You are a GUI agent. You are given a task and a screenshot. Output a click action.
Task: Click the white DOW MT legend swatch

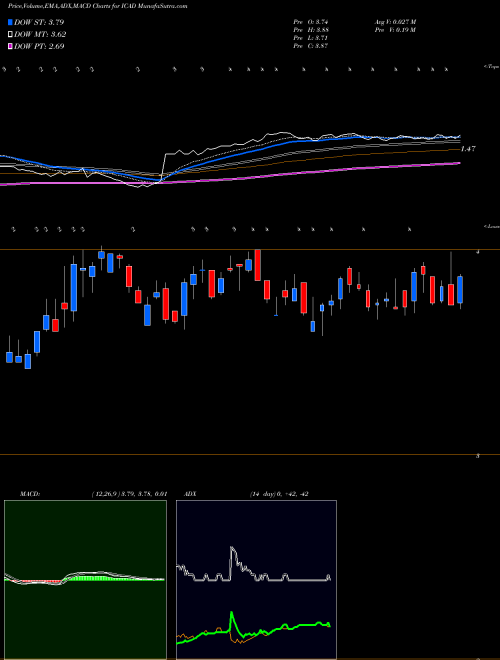pyautogui.click(x=10, y=35)
